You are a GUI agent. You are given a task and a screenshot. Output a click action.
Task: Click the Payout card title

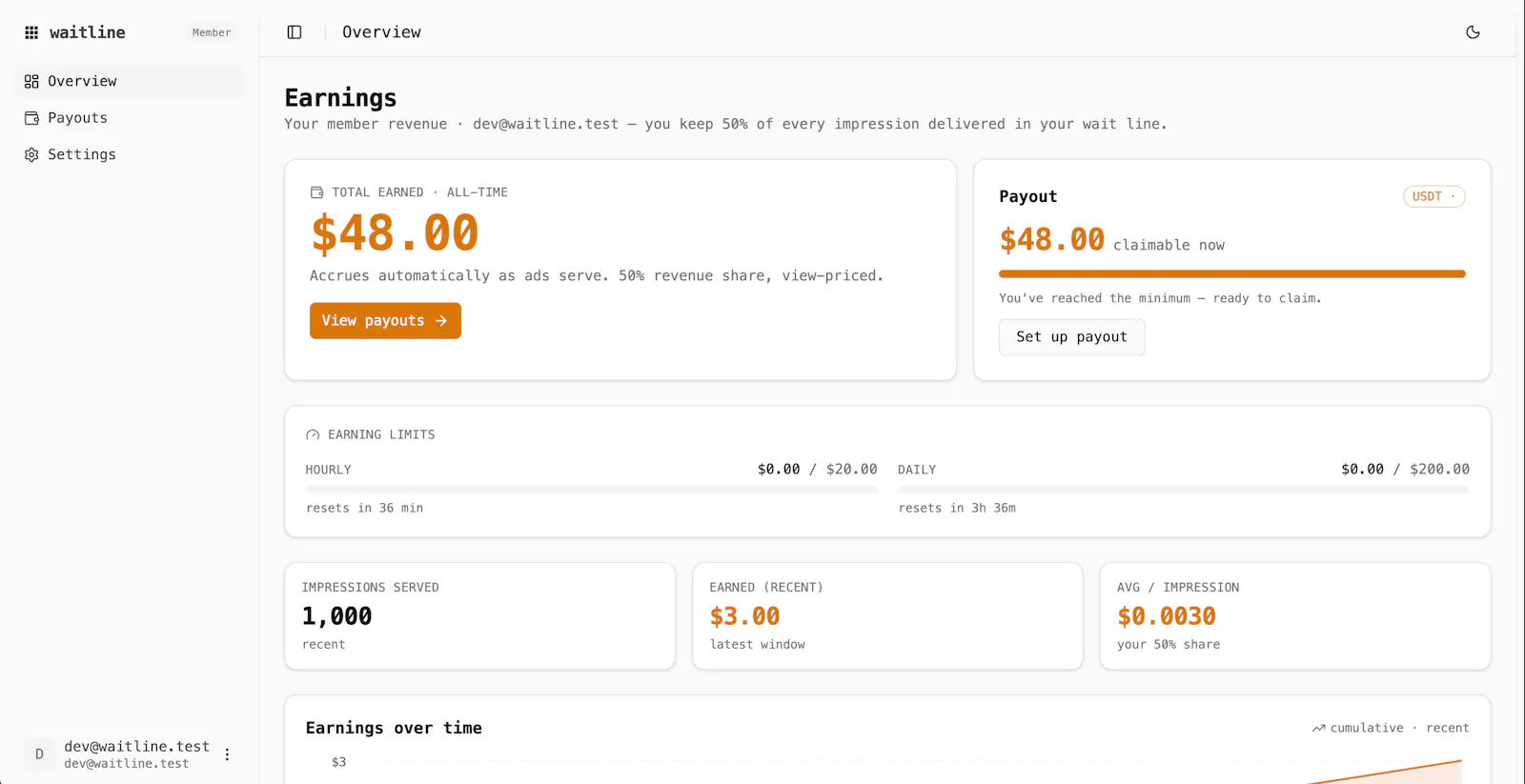[1027, 197]
